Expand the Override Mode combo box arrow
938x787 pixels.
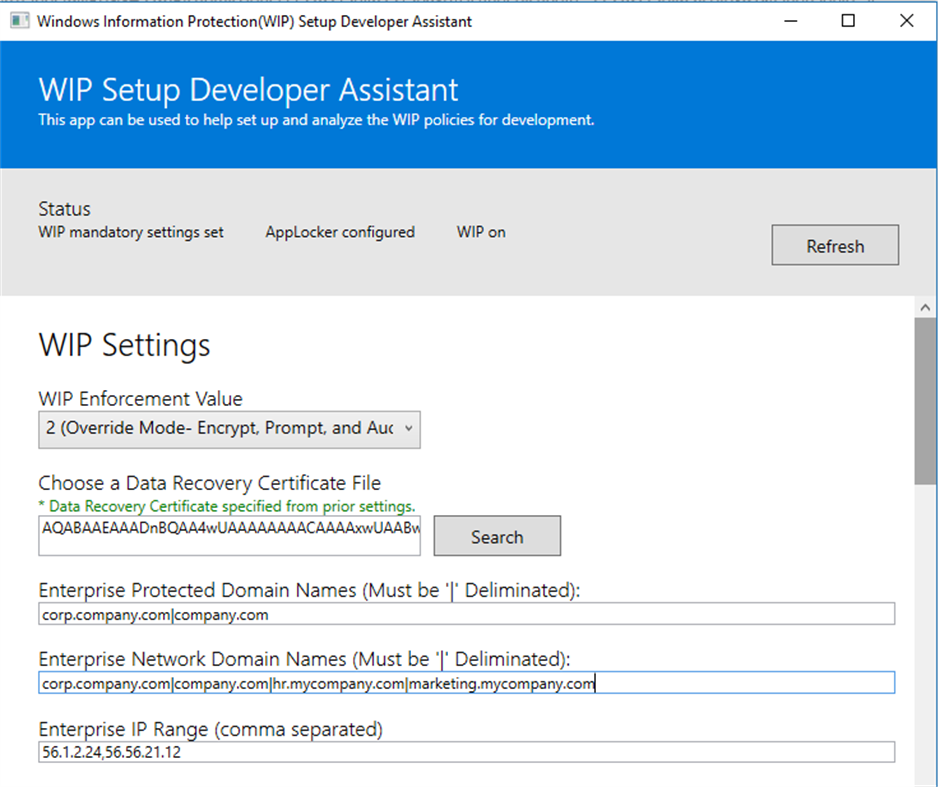tap(407, 429)
